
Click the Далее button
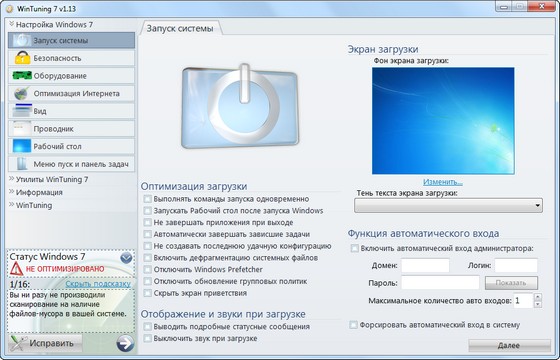pyautogui.click(x=509, y=345)
